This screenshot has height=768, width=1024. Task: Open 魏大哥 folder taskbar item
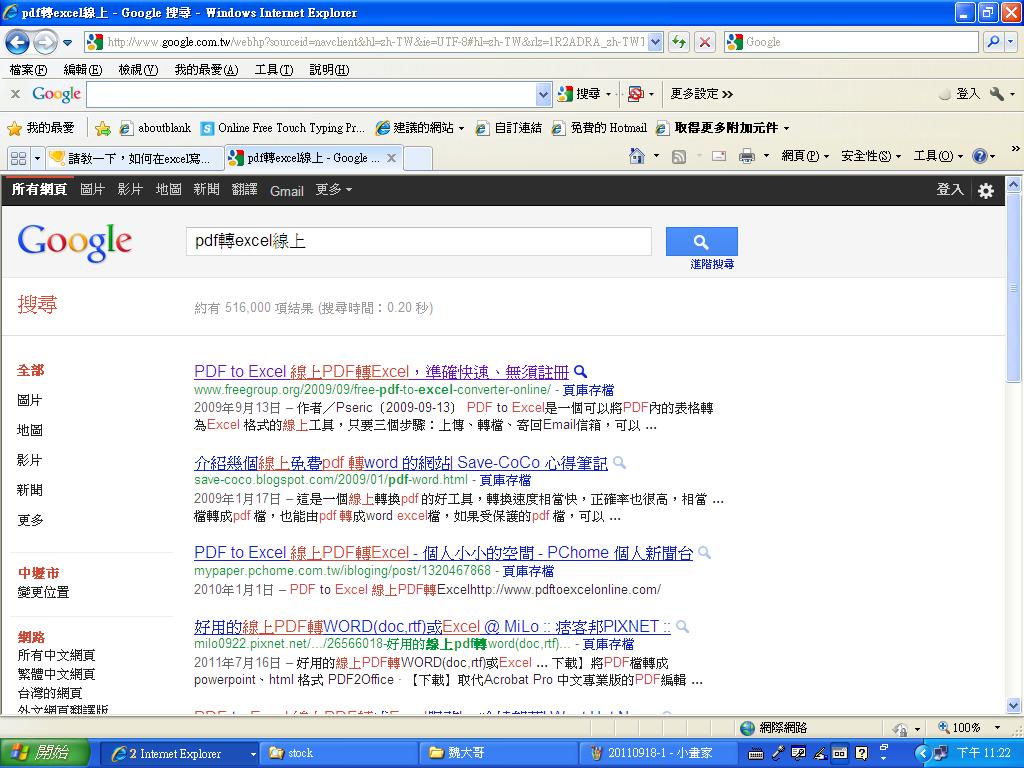pos(498,753)
